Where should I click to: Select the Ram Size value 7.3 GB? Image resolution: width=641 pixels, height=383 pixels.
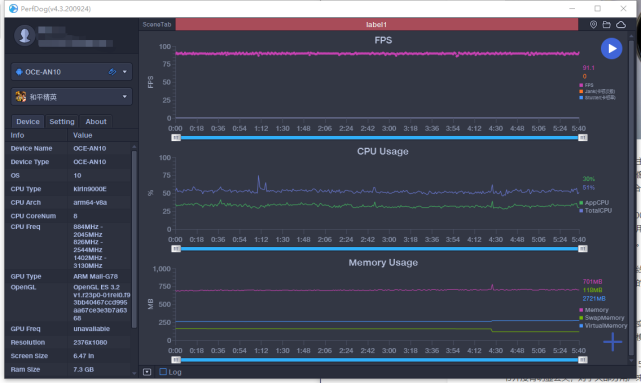[83, 370]
